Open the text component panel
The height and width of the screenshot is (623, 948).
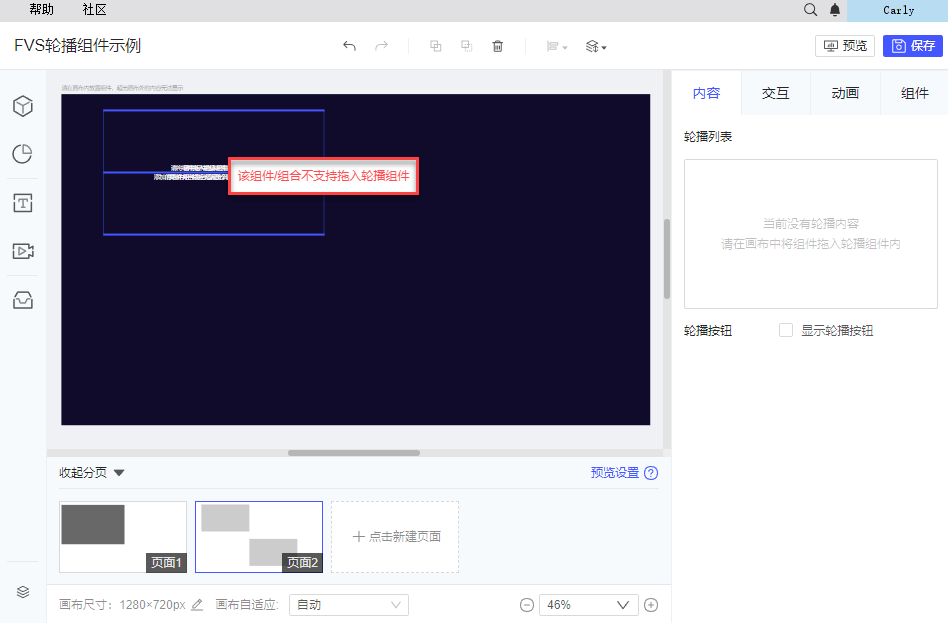pyautogui.click(x=23, y=203)
